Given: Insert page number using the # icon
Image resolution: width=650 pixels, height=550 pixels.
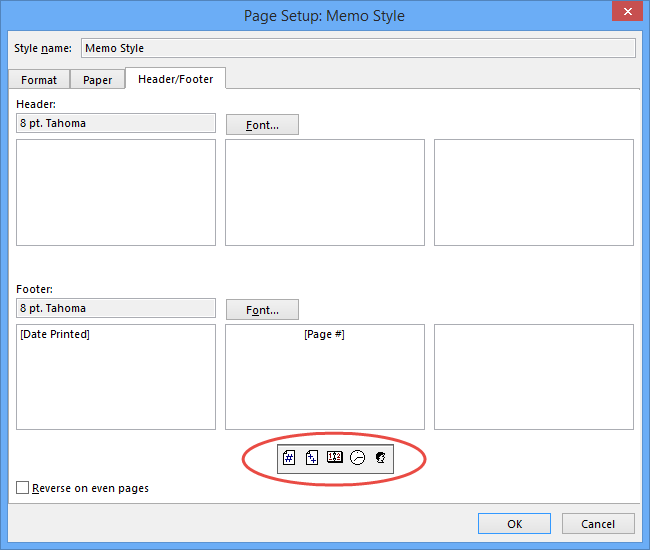Looking at the screenshot, I should coord(289,458).
